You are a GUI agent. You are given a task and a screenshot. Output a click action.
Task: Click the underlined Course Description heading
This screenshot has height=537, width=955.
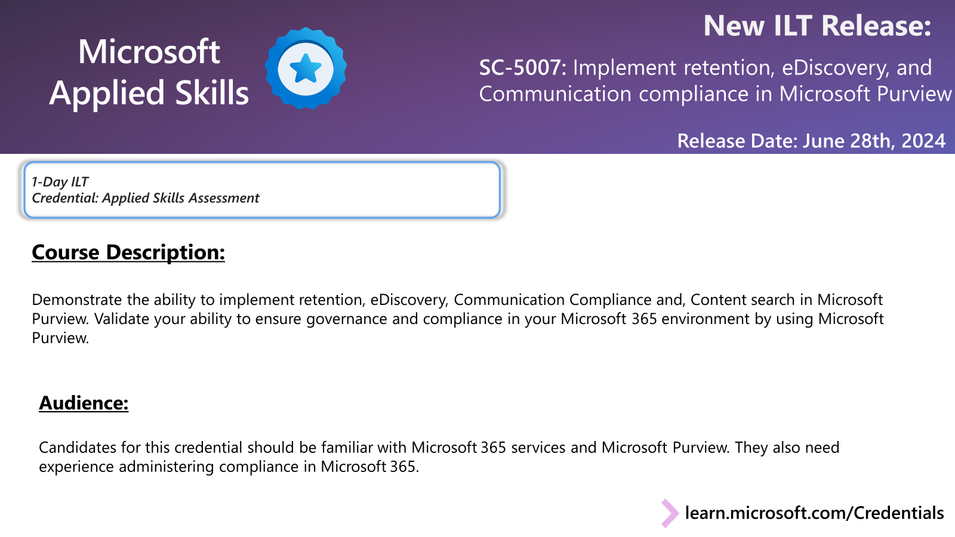[x=128, y=252]
